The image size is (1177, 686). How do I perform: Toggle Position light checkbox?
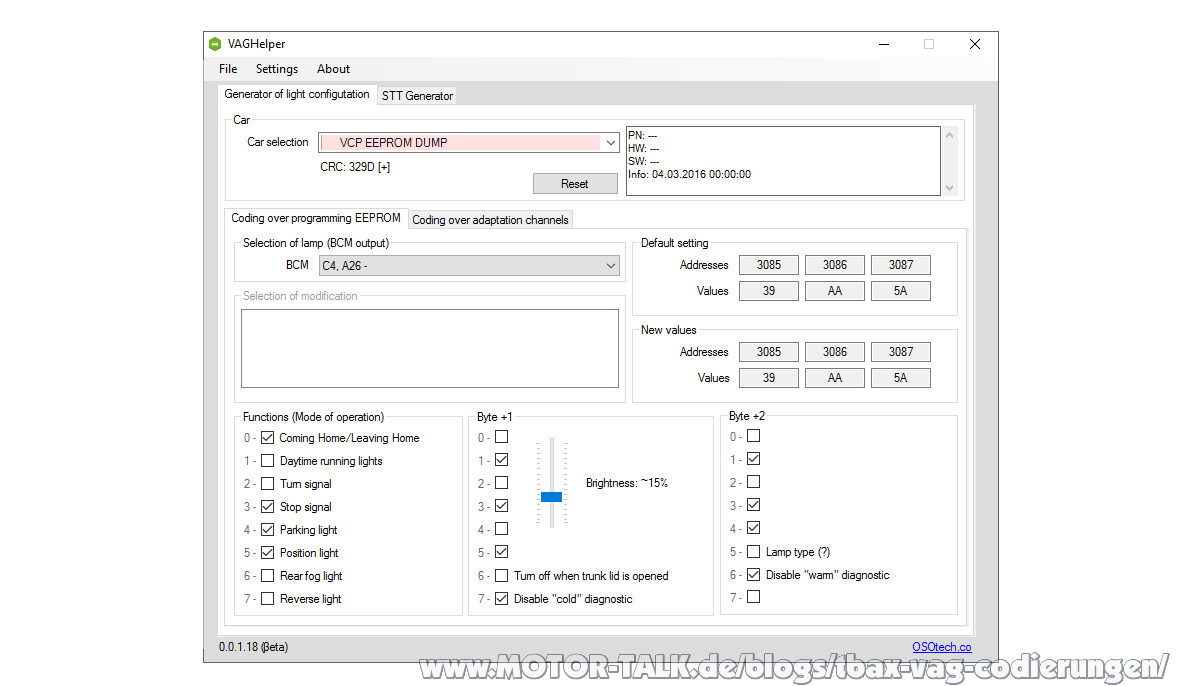coord(267,553)
